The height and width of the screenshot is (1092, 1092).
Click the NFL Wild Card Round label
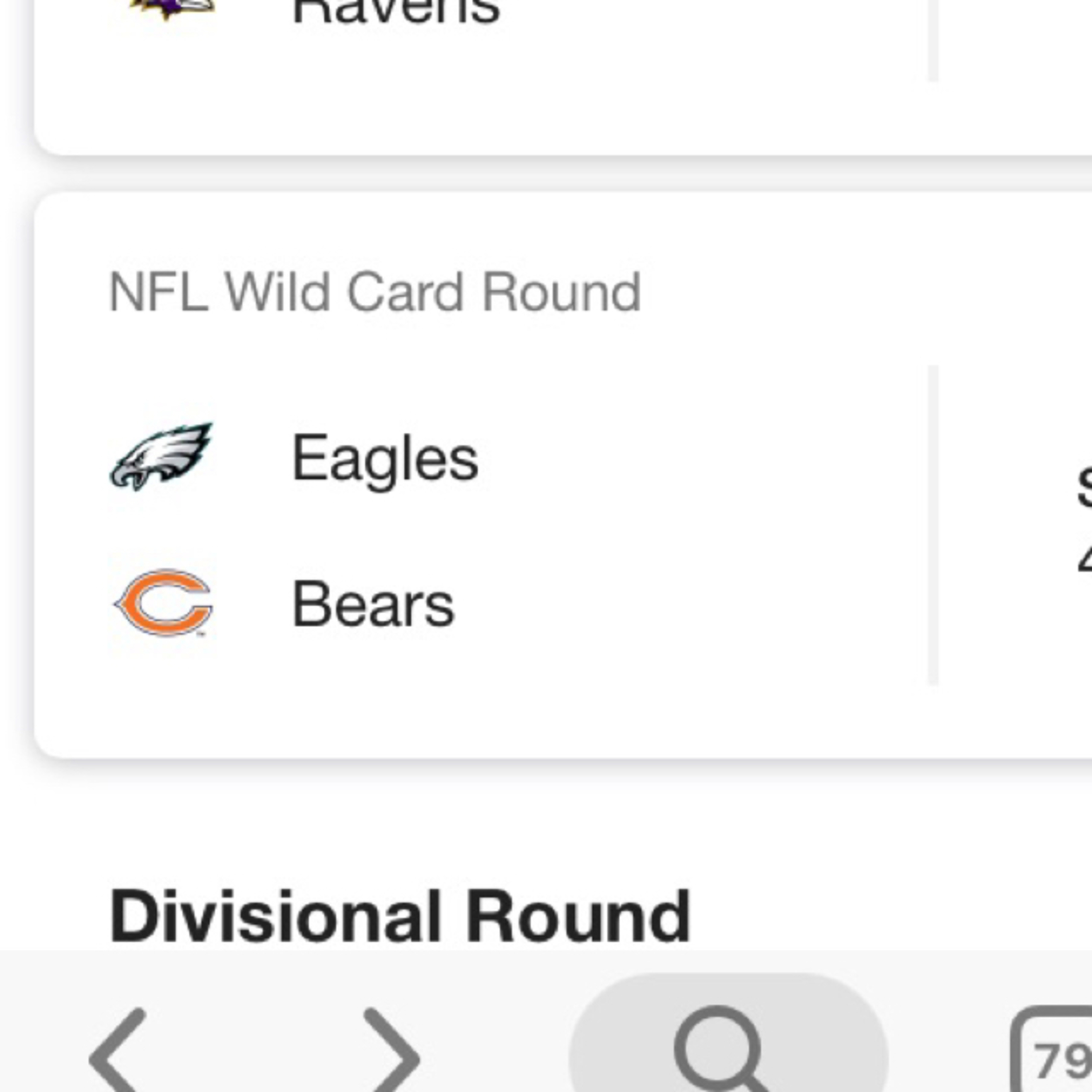pyautogui.click(x=375, y=292)
